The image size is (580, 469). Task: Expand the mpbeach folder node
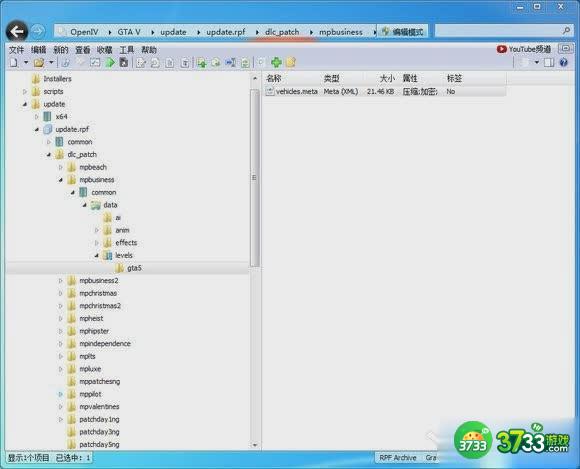61,167
